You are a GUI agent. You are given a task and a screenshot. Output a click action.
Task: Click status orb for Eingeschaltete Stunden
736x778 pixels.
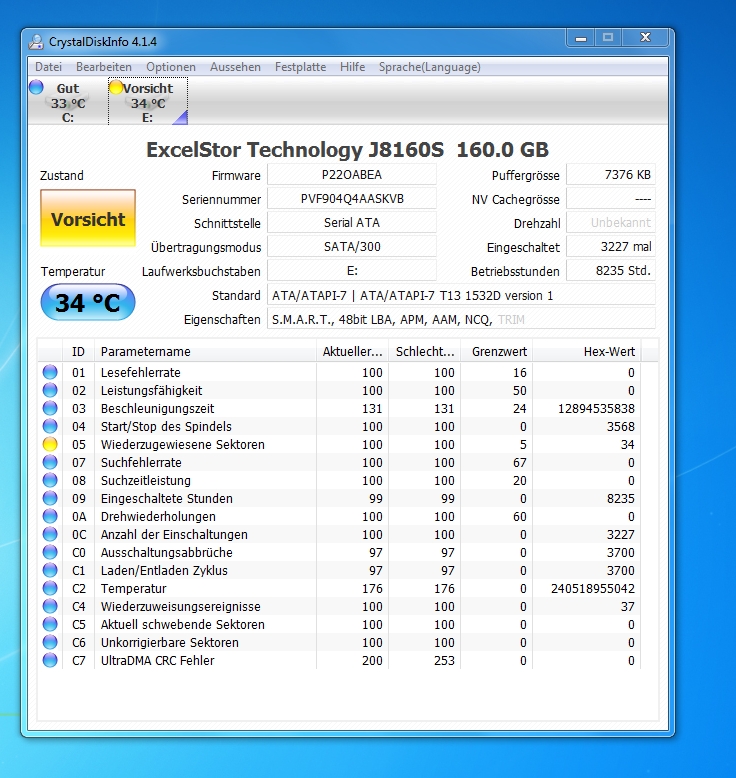(50, 498)
